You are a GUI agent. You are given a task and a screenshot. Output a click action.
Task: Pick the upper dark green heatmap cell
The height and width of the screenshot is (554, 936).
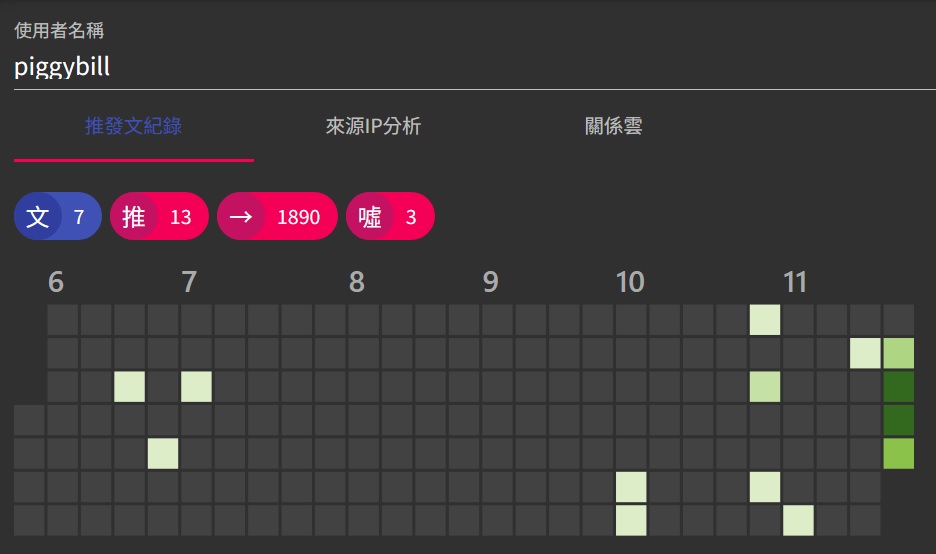coord(898,386)
